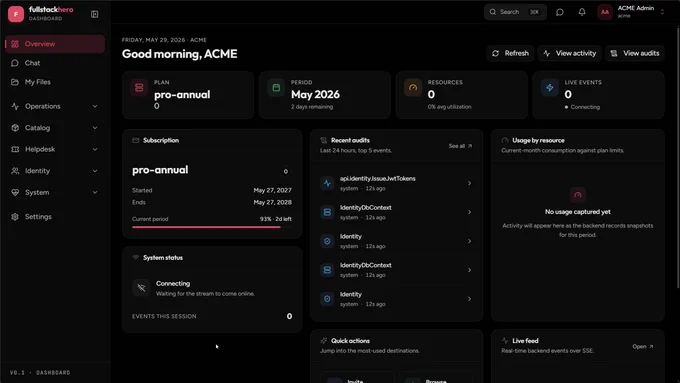
Task: Click the '0% avg utilization' text
Action: tap(449, 107)
